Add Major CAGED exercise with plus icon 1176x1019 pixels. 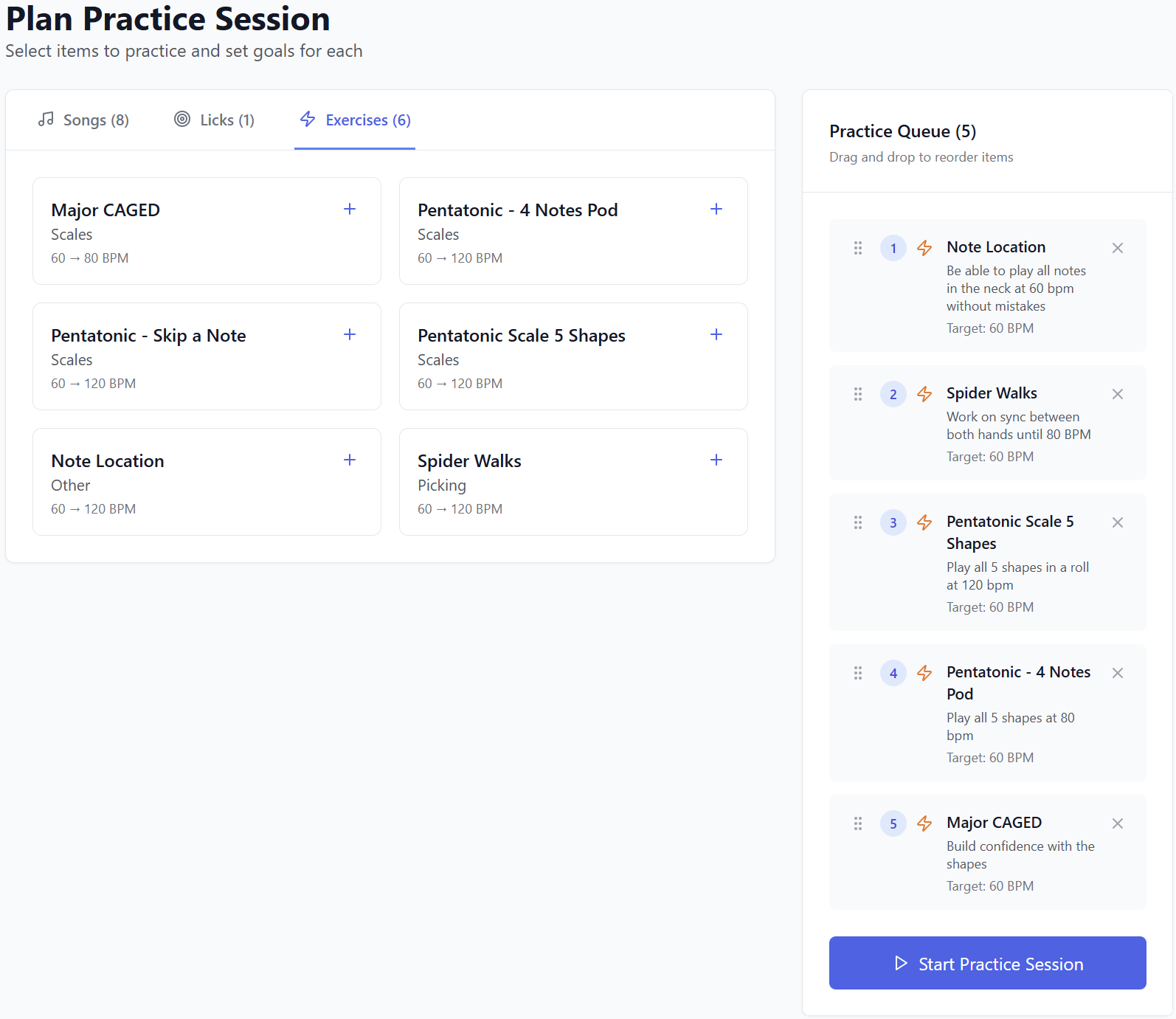coord(350,209)
